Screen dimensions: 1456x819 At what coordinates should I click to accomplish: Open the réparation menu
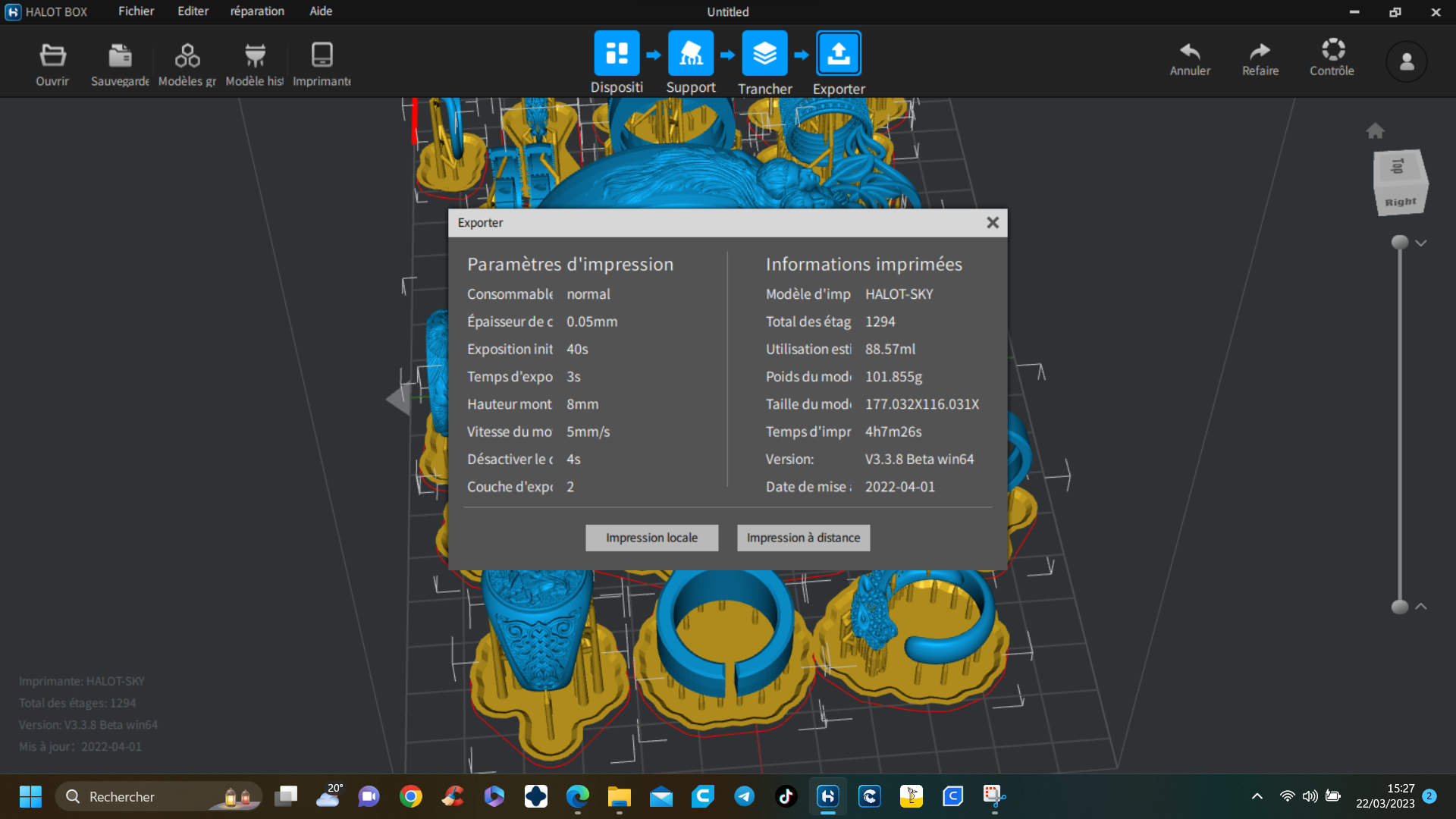tap(257, 11)
